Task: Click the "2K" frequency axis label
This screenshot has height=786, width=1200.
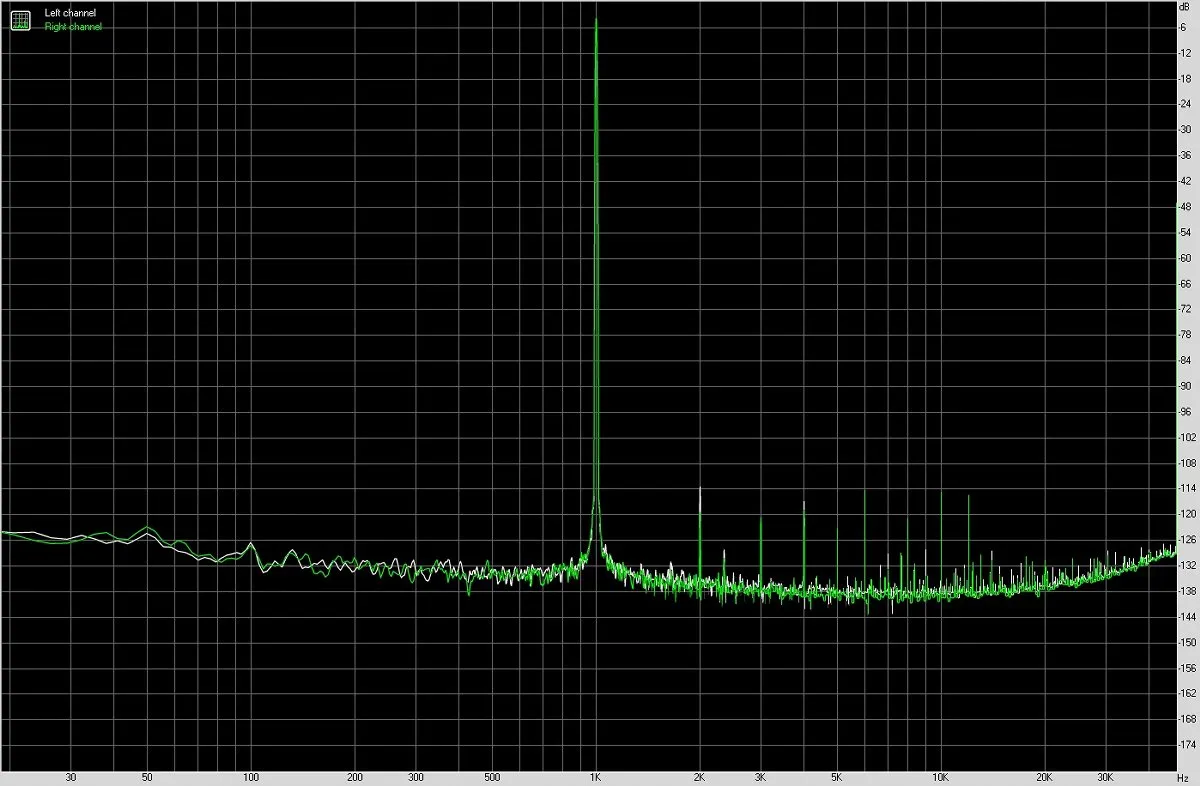Action: [x=699, y=776]
